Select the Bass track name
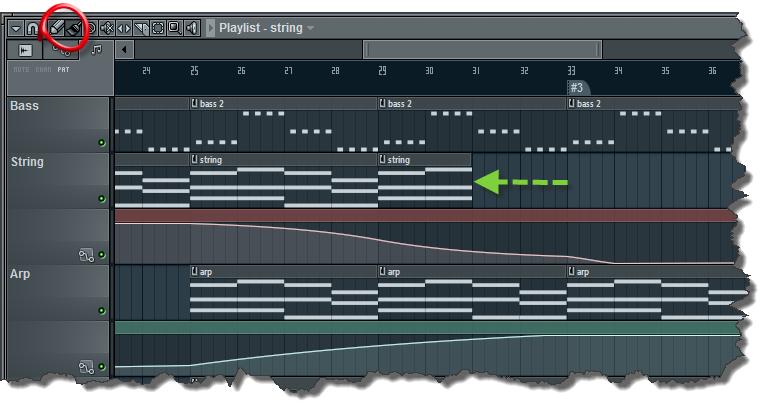The height and width of the screenshot is (411, 772). pyautogui.click(x=25, y=106)
